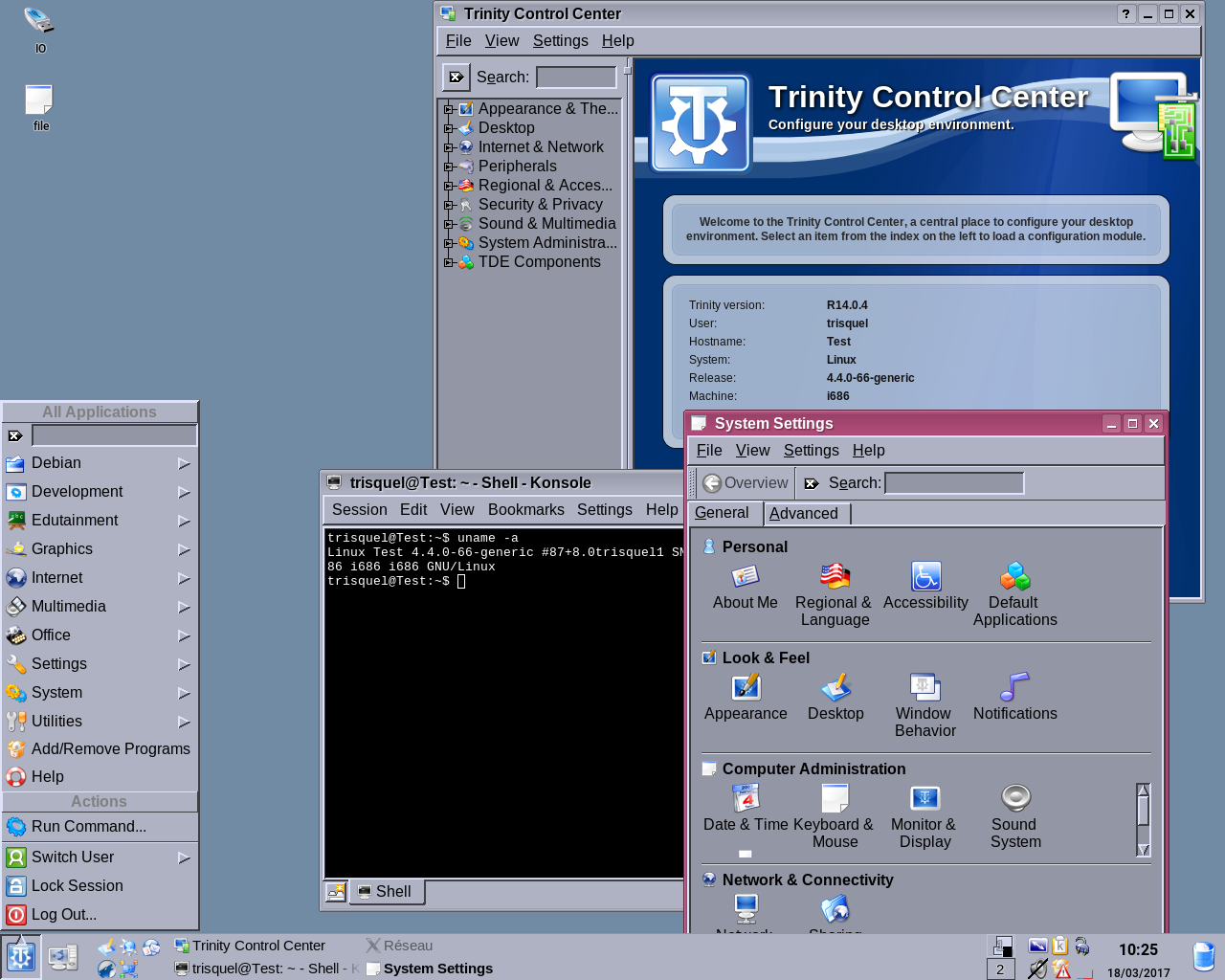Open Window Behavior settings
The image size is (1225, 980).
point(924,706)
